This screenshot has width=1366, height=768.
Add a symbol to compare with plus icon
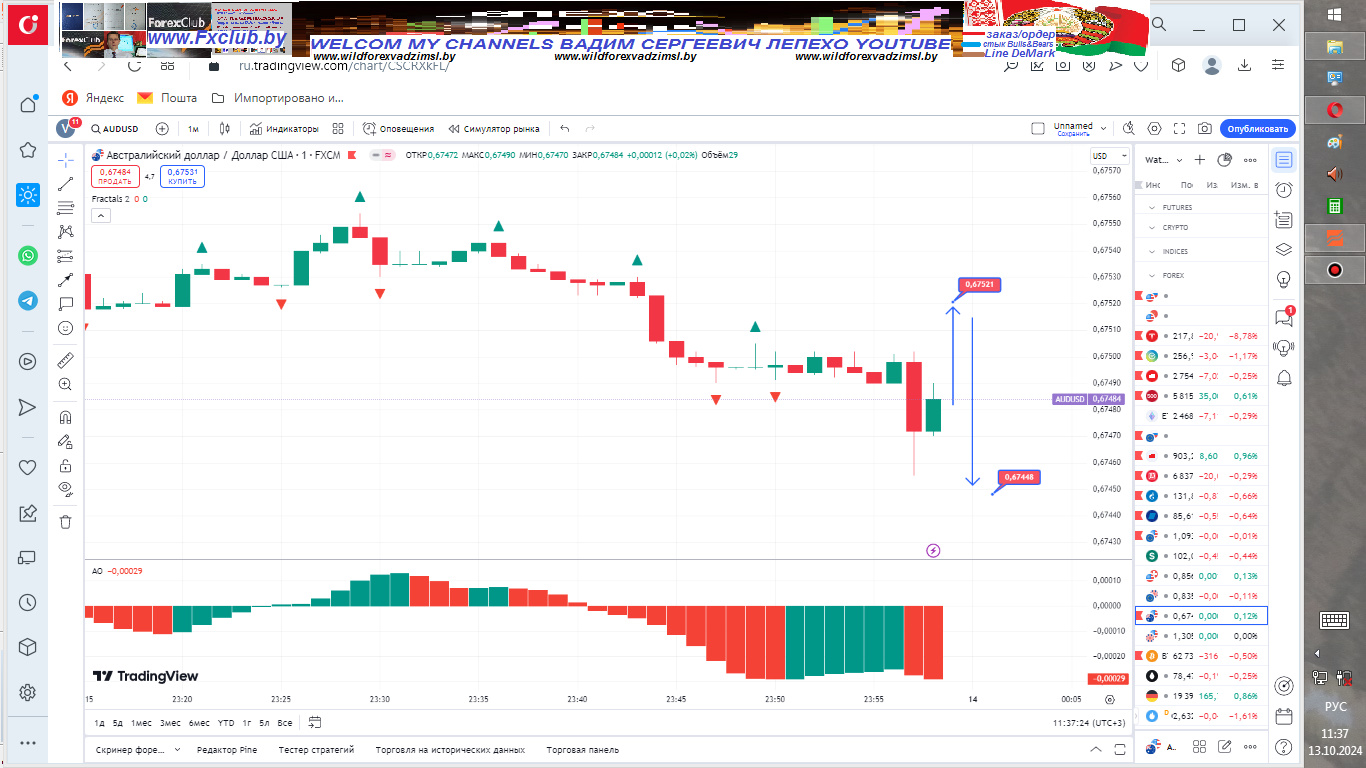click(162, 129)
